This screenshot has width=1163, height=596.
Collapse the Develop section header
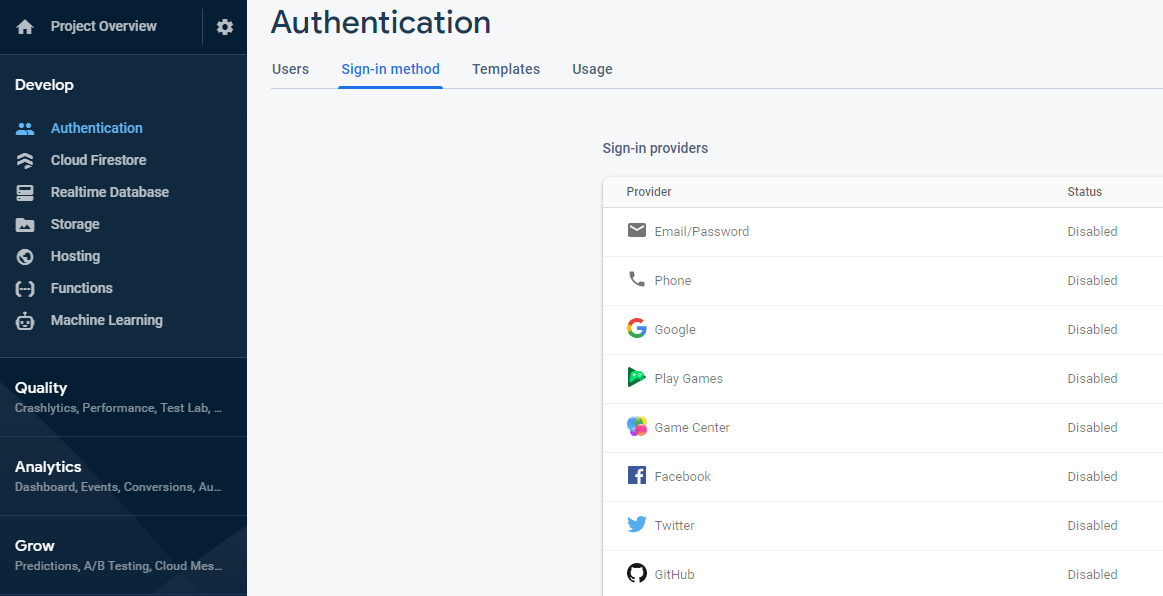44,85
